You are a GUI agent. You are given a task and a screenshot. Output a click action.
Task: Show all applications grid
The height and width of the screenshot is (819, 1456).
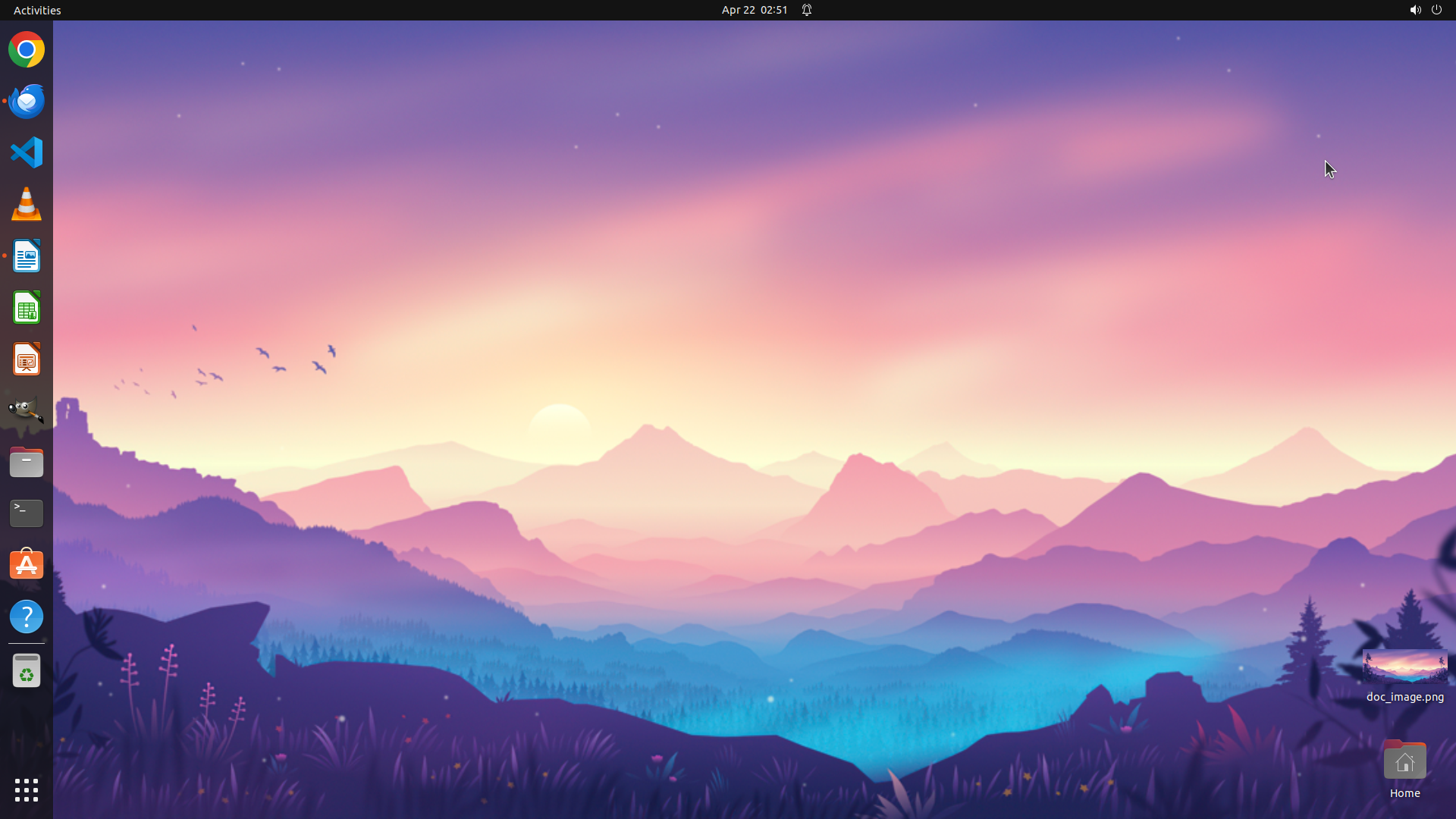click(27, 790)
